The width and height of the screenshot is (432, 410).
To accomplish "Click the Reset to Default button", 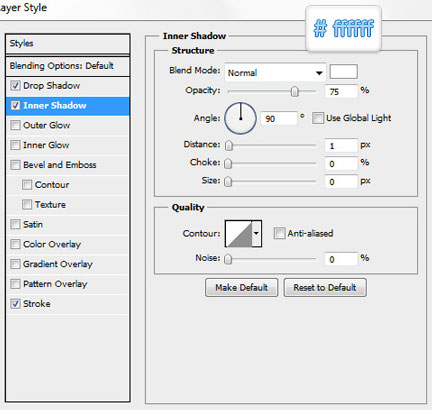I will pos(325,287).
